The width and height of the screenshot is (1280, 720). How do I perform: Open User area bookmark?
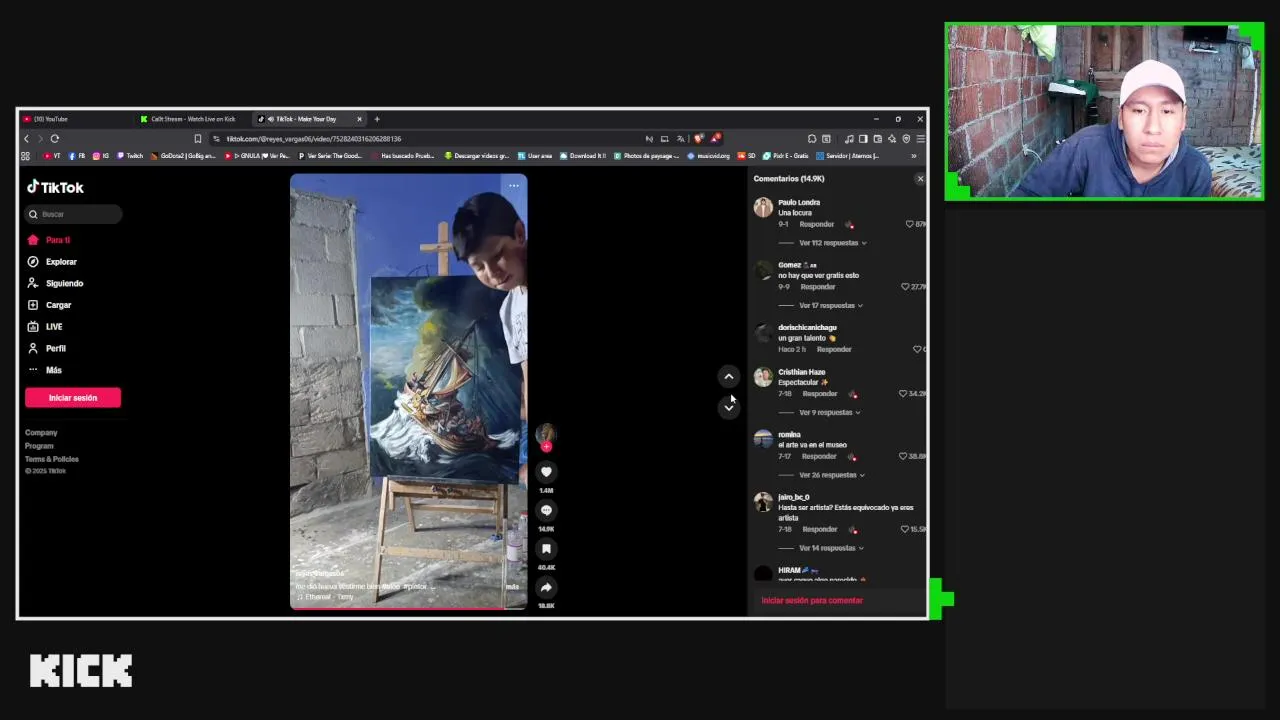pos(535,156)
